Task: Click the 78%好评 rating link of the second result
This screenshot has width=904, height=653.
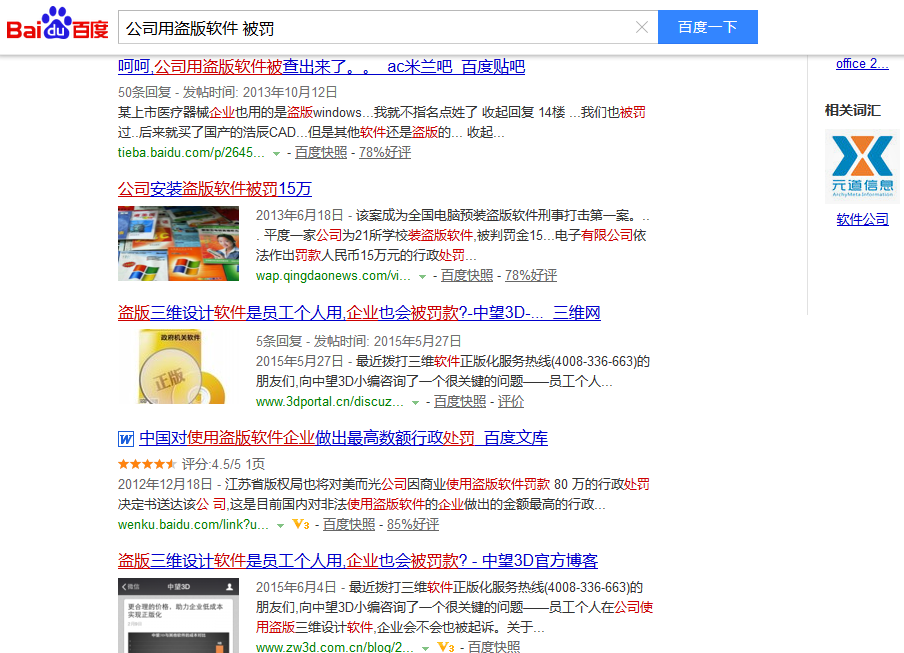Action: coord(530,273)
